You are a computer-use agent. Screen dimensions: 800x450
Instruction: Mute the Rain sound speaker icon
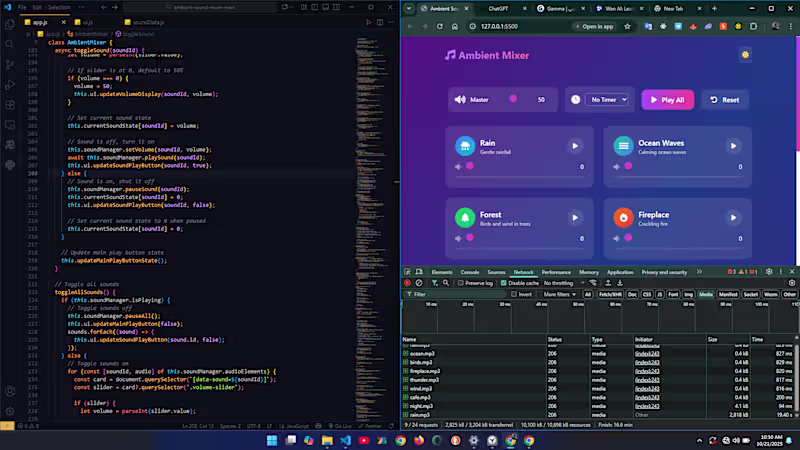458,166
